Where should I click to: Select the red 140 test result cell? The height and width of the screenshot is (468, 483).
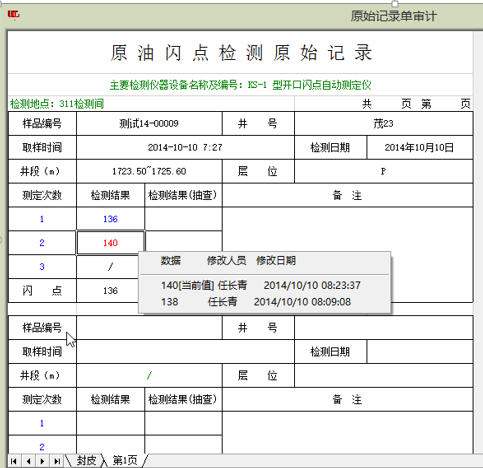coord(110,243)
